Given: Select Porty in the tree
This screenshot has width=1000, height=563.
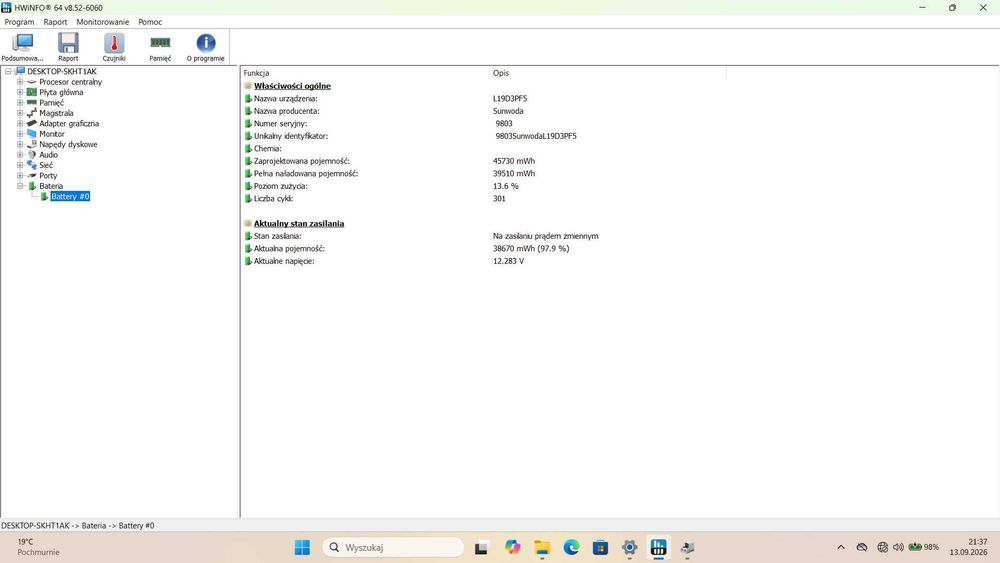Looking at the screenshot, I should pyautogui.click(x=48, y=175).
